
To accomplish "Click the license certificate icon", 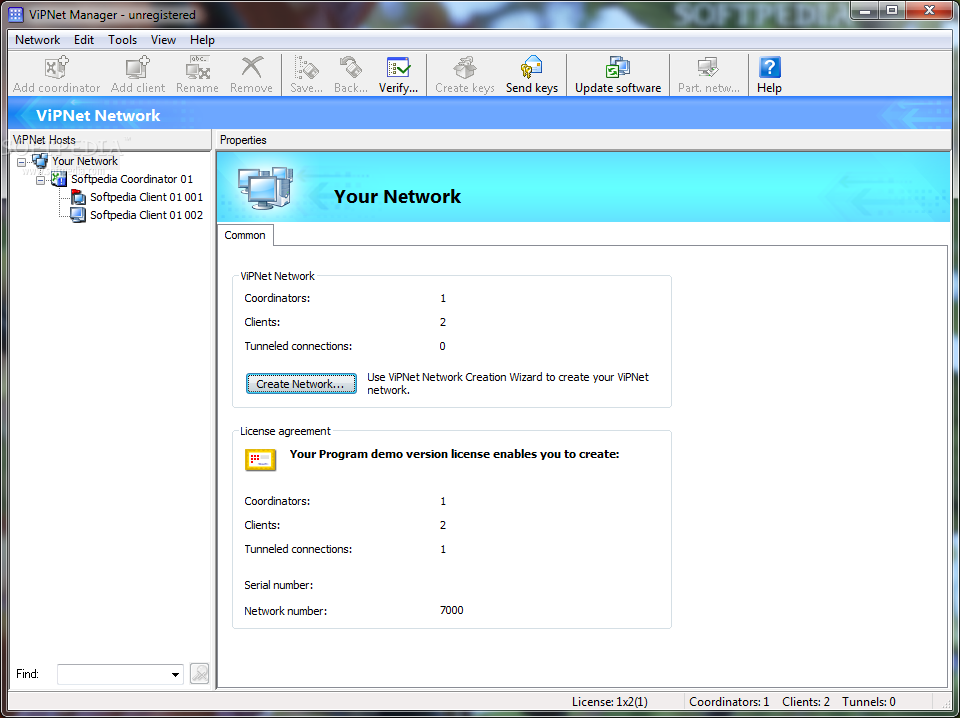I will click(261, 460).
